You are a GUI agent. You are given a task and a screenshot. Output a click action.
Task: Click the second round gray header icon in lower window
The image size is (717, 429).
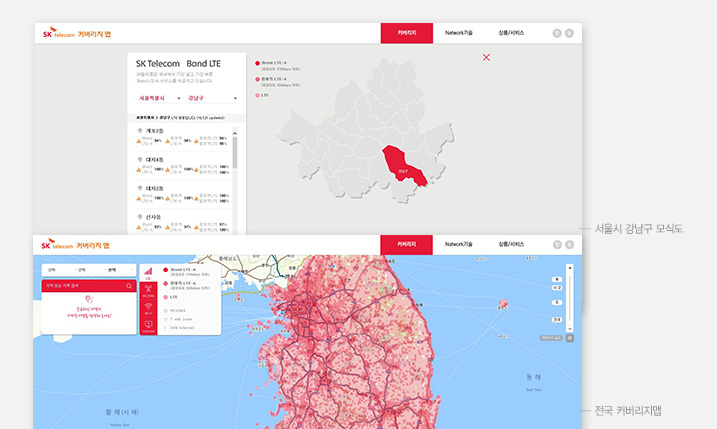tap(569, 245)
